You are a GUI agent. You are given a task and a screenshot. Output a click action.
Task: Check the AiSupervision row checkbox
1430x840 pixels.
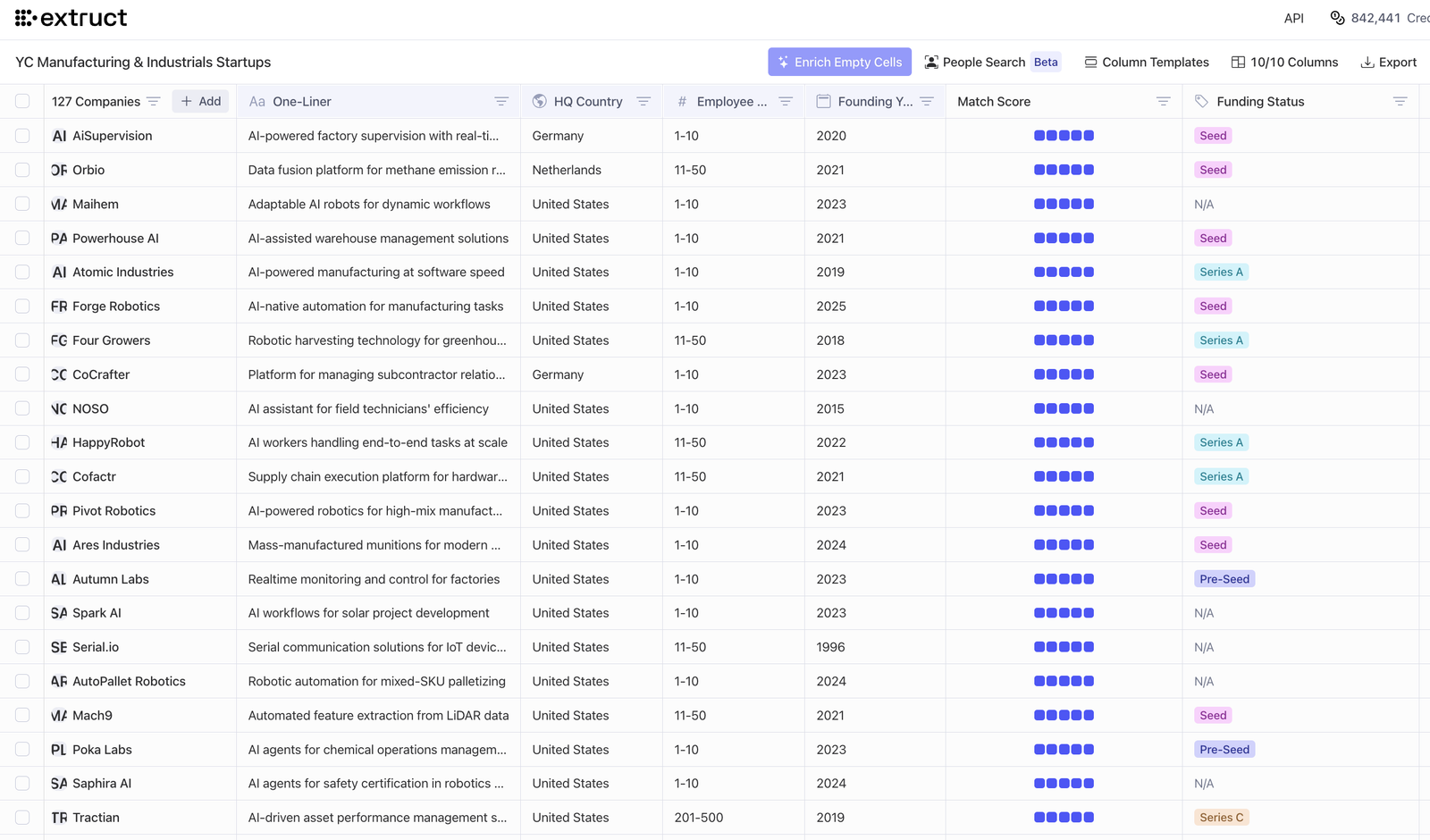coord(22,136)
